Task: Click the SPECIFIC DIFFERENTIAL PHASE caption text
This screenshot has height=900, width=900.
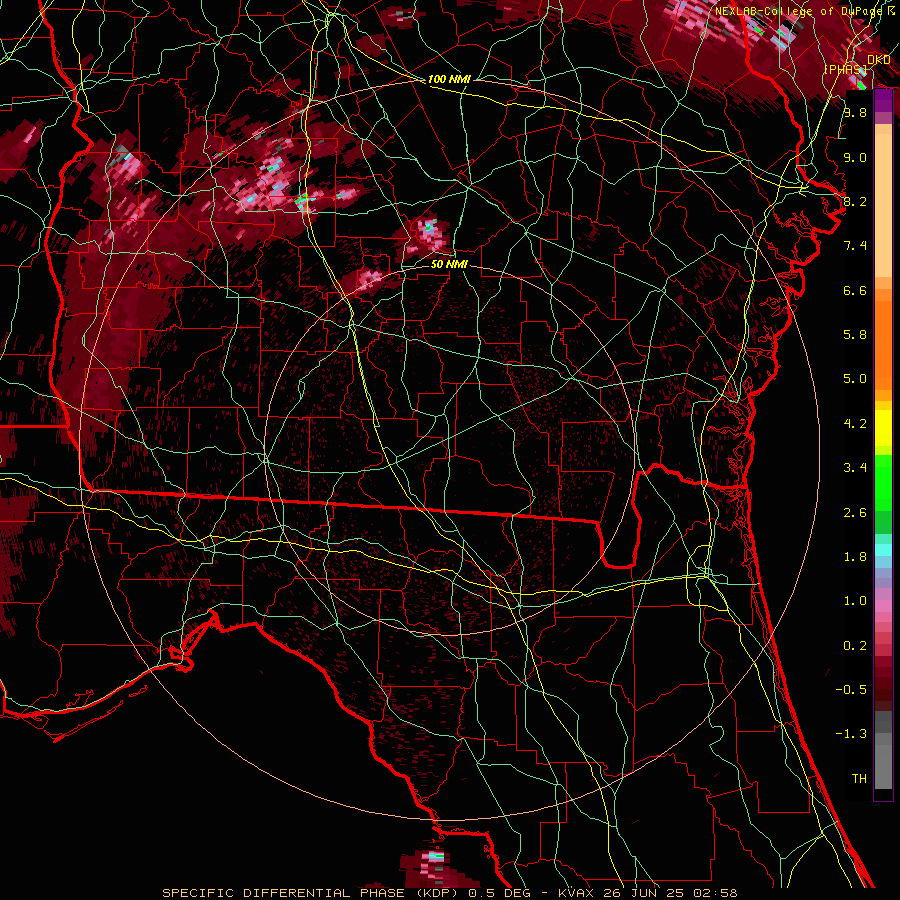Action: click(283, 893)
